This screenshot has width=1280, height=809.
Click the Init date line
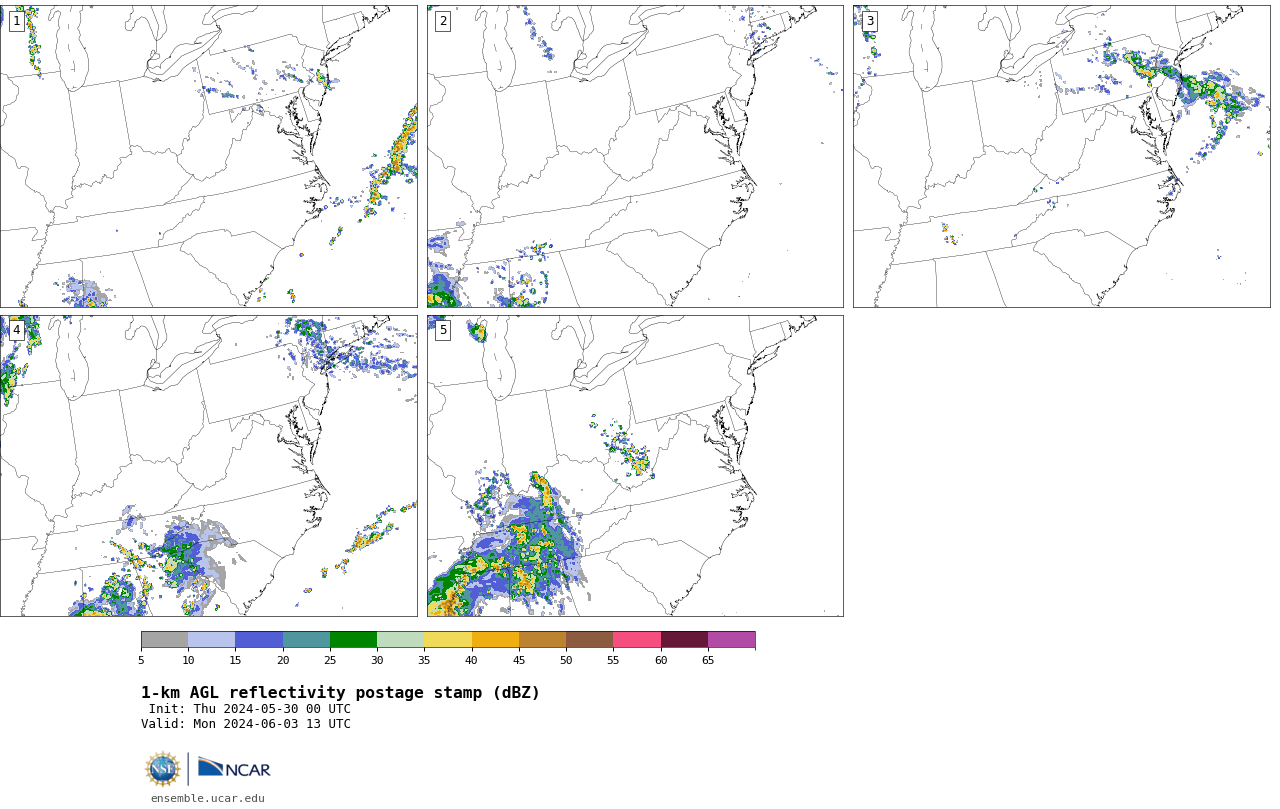250,709
